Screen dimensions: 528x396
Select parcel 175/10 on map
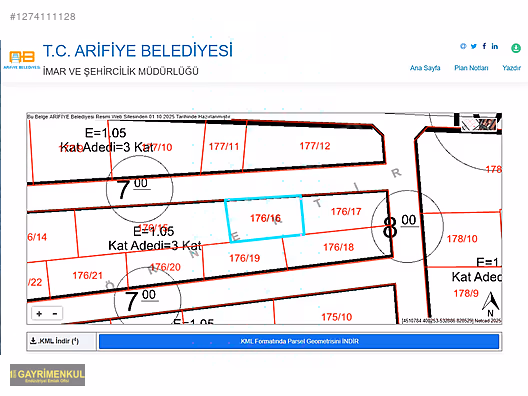coord(336,317)
